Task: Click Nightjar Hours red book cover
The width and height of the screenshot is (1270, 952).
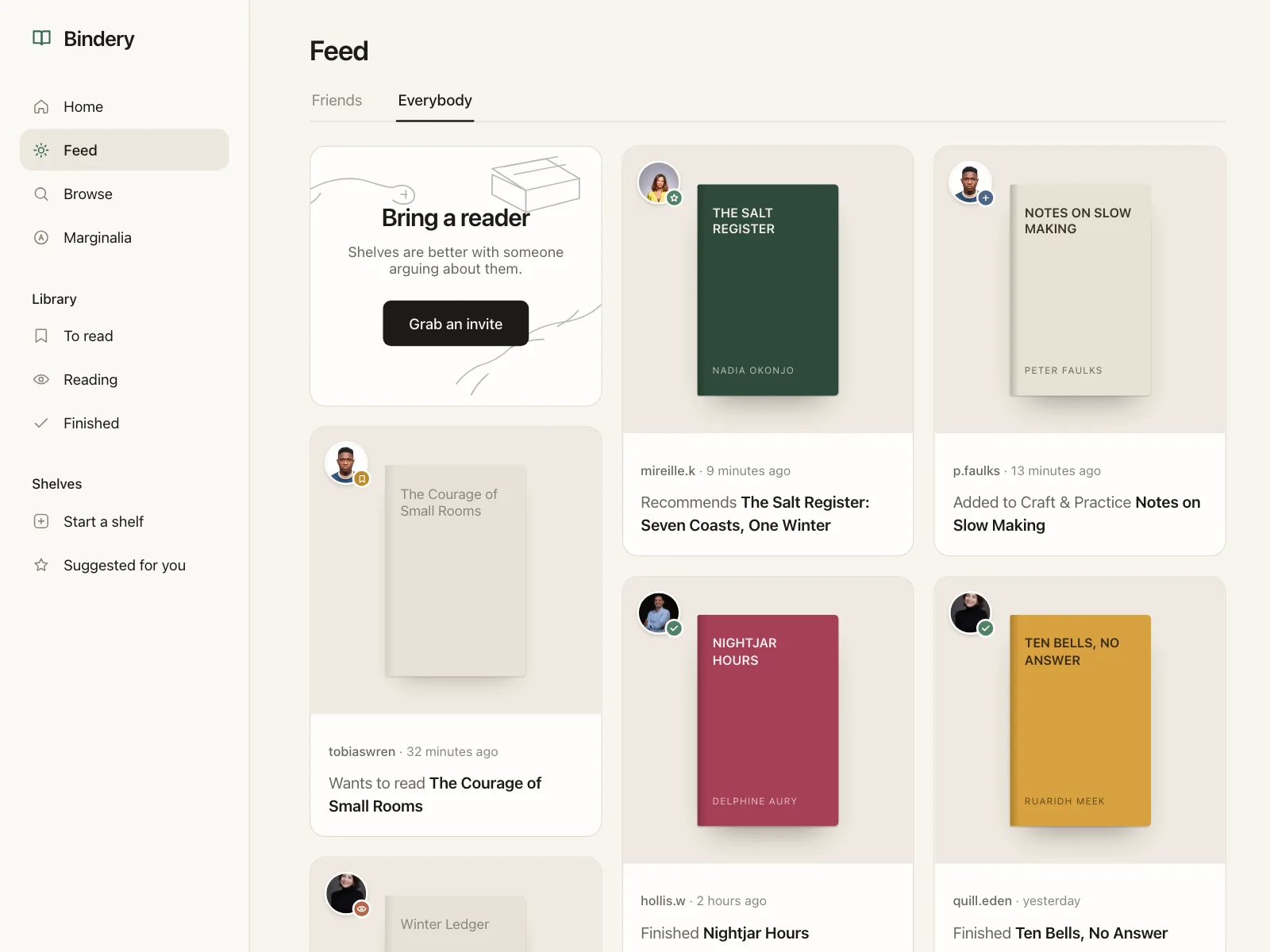Action: [x=768, y=720]
